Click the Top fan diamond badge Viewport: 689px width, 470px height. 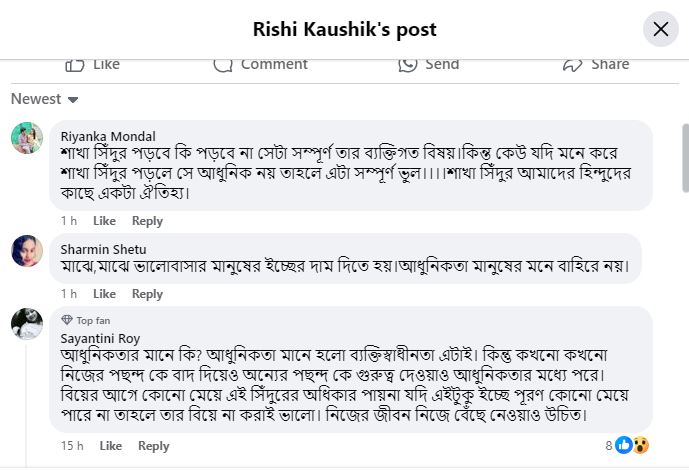tap(67, 320)
